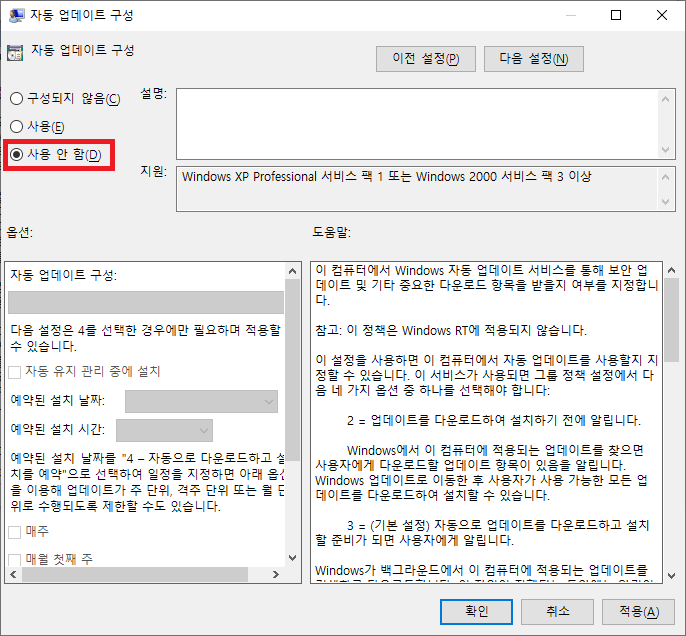
Task: Click options panel scroll right arrow
Action: coord(276,574)
